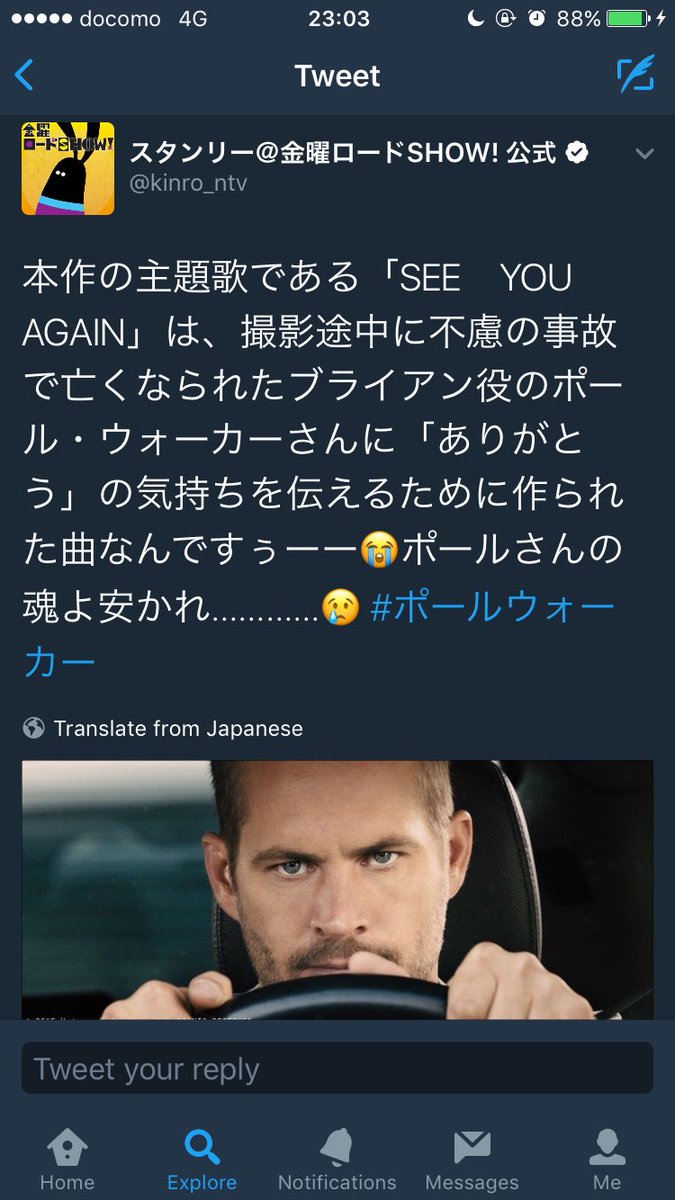The image size is (675, 1200).
Task: Compose a new tweet with quill icon
Action: [635, 75]
